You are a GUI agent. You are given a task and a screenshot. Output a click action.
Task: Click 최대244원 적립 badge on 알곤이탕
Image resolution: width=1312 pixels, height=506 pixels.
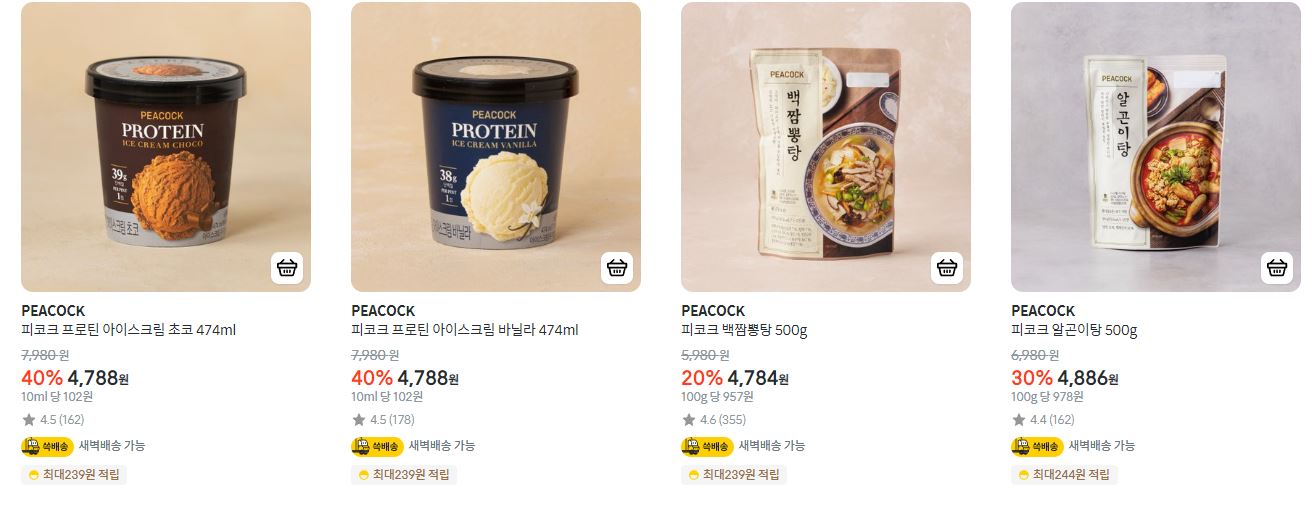1064,474
